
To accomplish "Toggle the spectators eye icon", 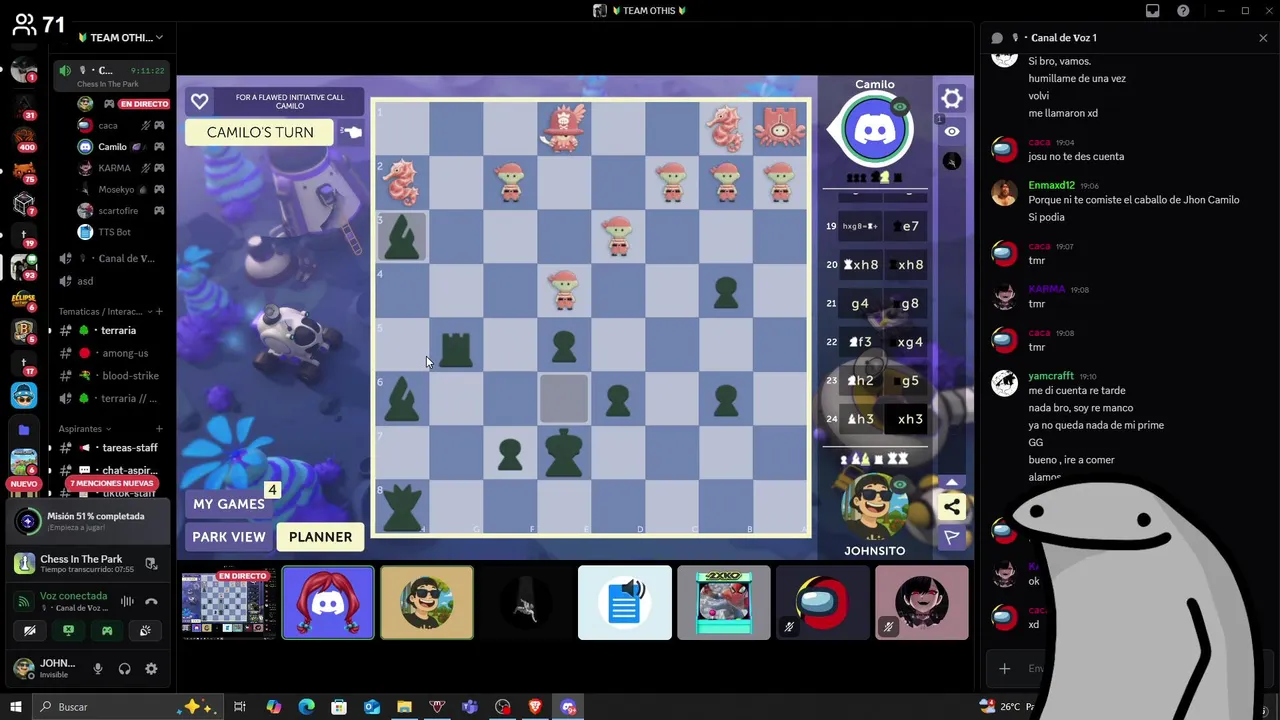I will [x=952, y=131].
